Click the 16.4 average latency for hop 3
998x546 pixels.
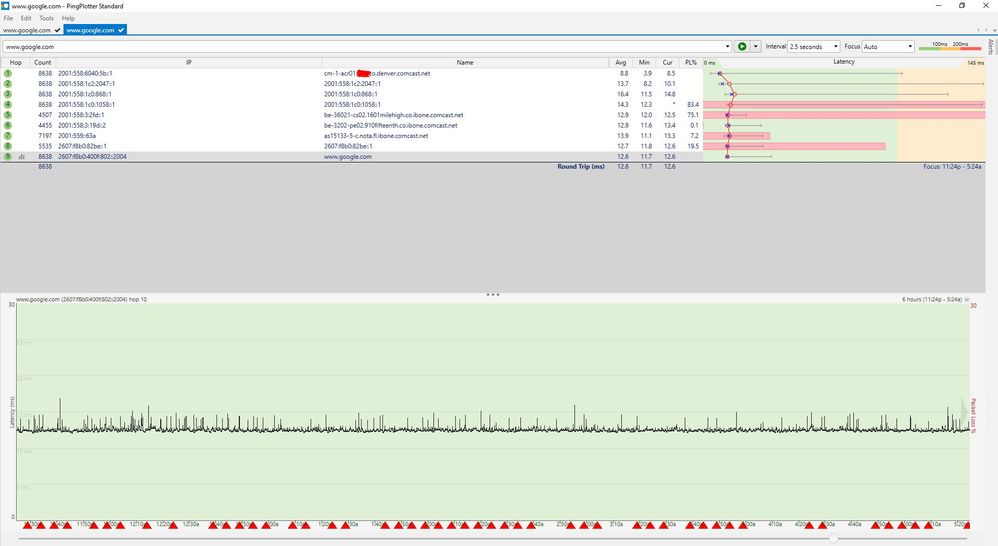pyautogui.click(x=622, y=94)
